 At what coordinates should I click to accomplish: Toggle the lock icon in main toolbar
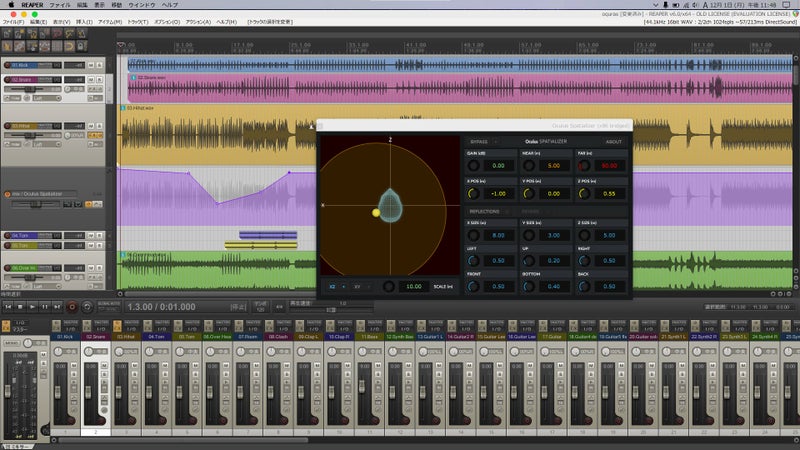coord(81,46)
